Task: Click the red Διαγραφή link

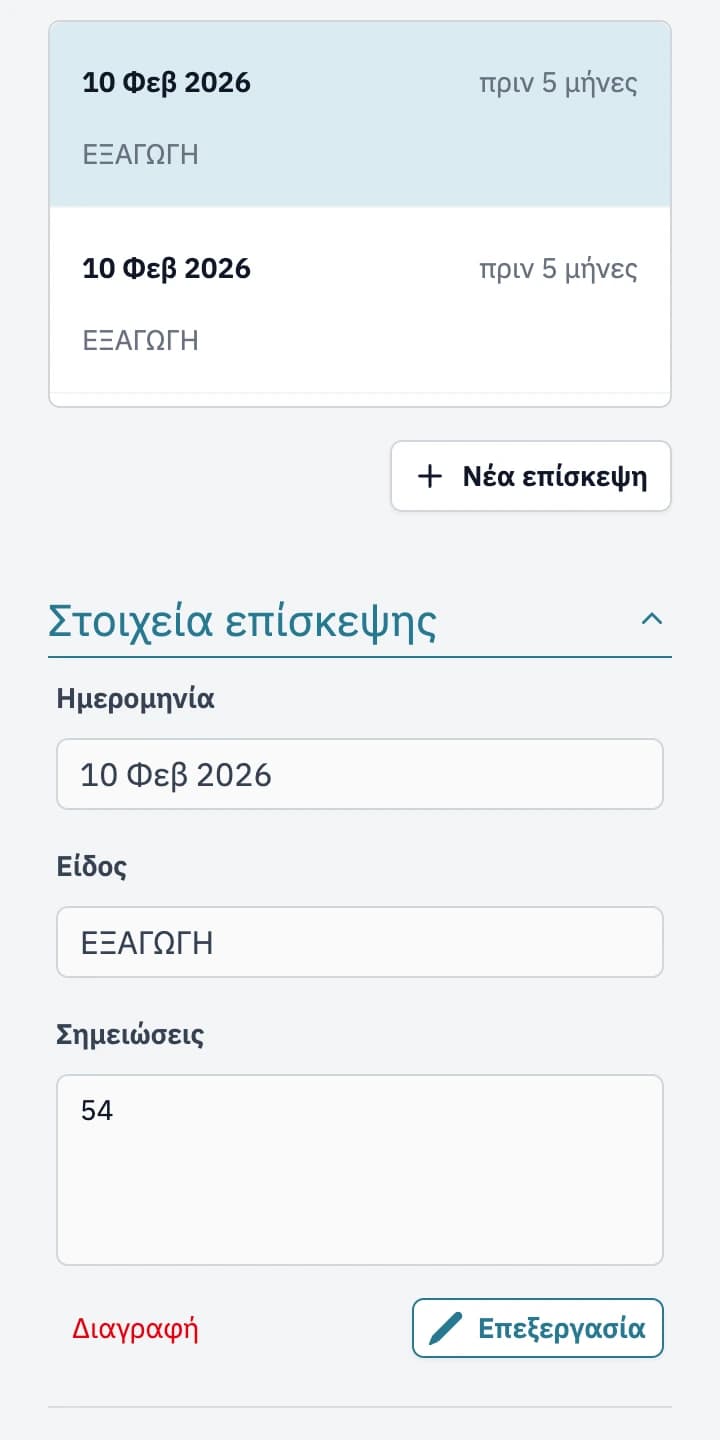Action: [x=135, y=1329]
